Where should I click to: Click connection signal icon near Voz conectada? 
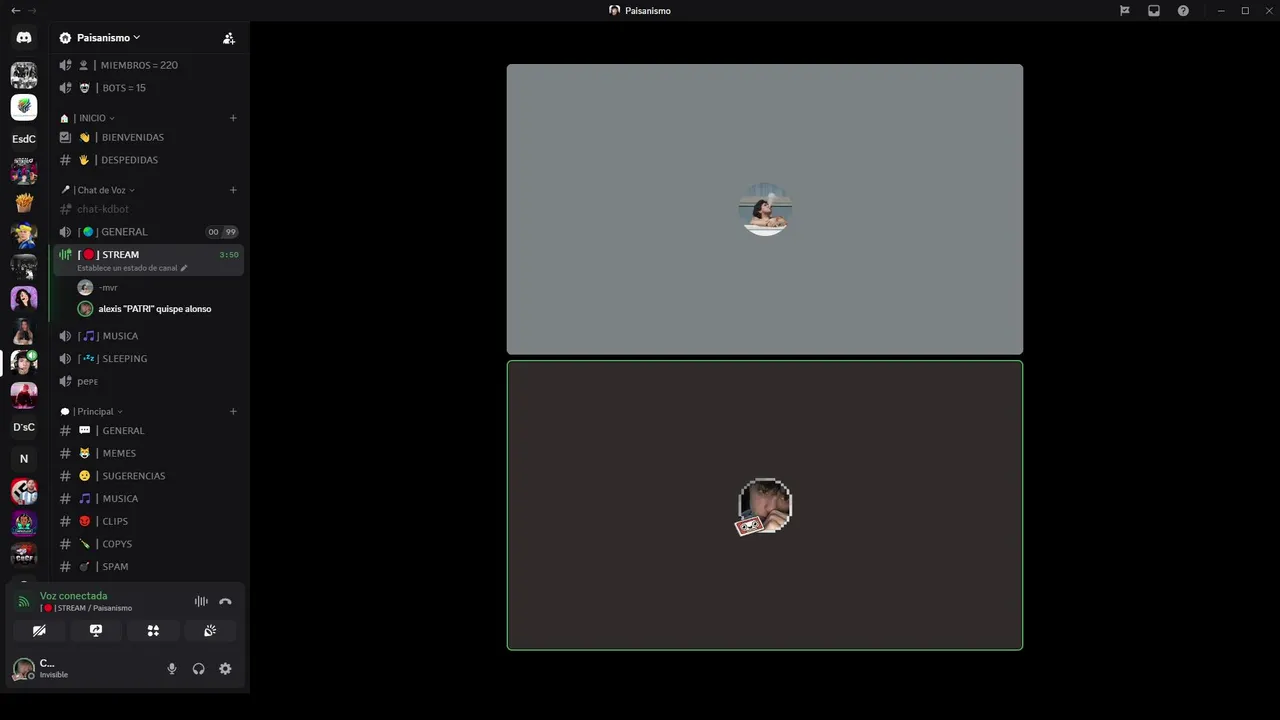[x=24, y=602]
